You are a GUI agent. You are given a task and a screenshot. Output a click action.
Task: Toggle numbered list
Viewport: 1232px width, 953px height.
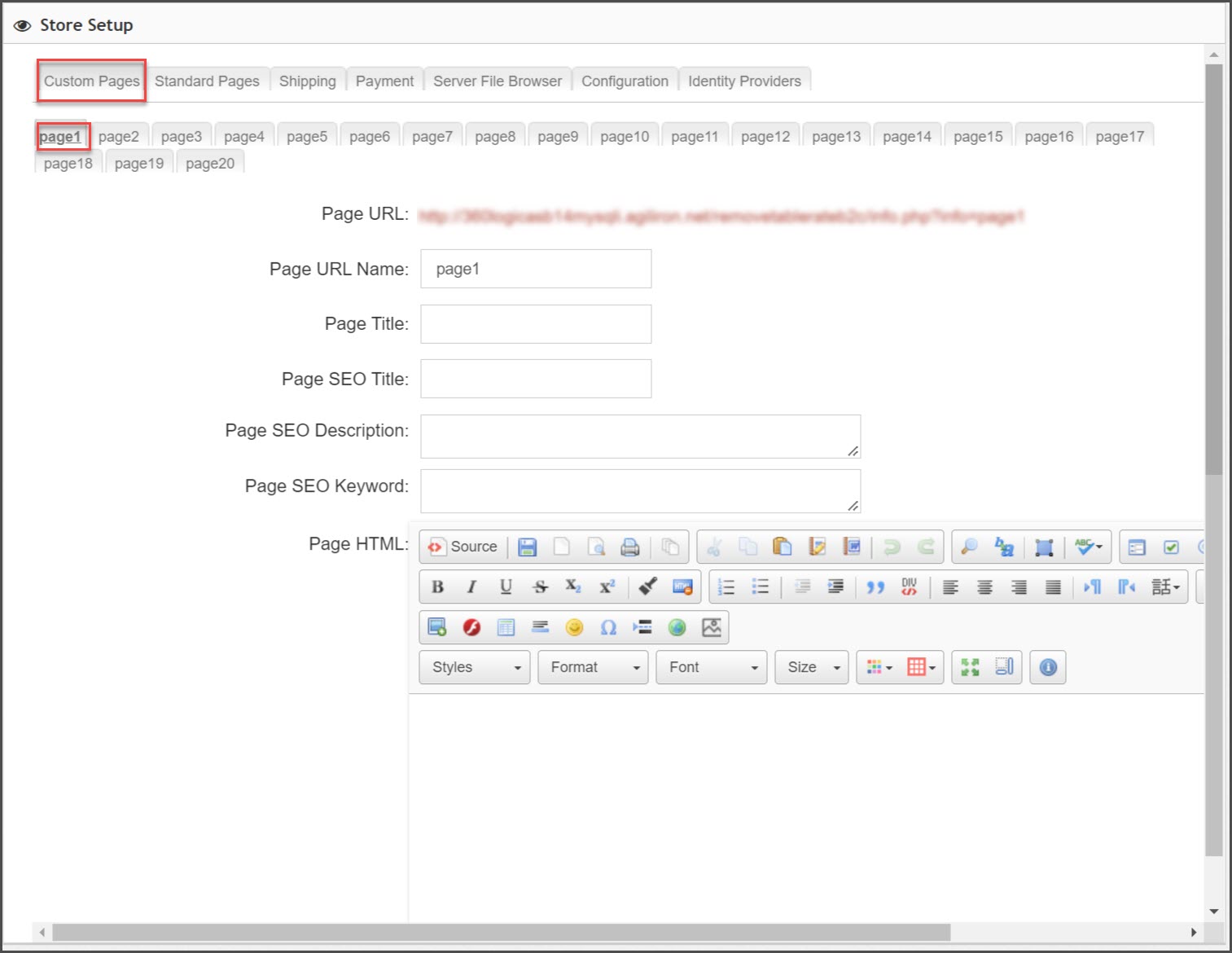pyautogui.click(x=726, y=586)
